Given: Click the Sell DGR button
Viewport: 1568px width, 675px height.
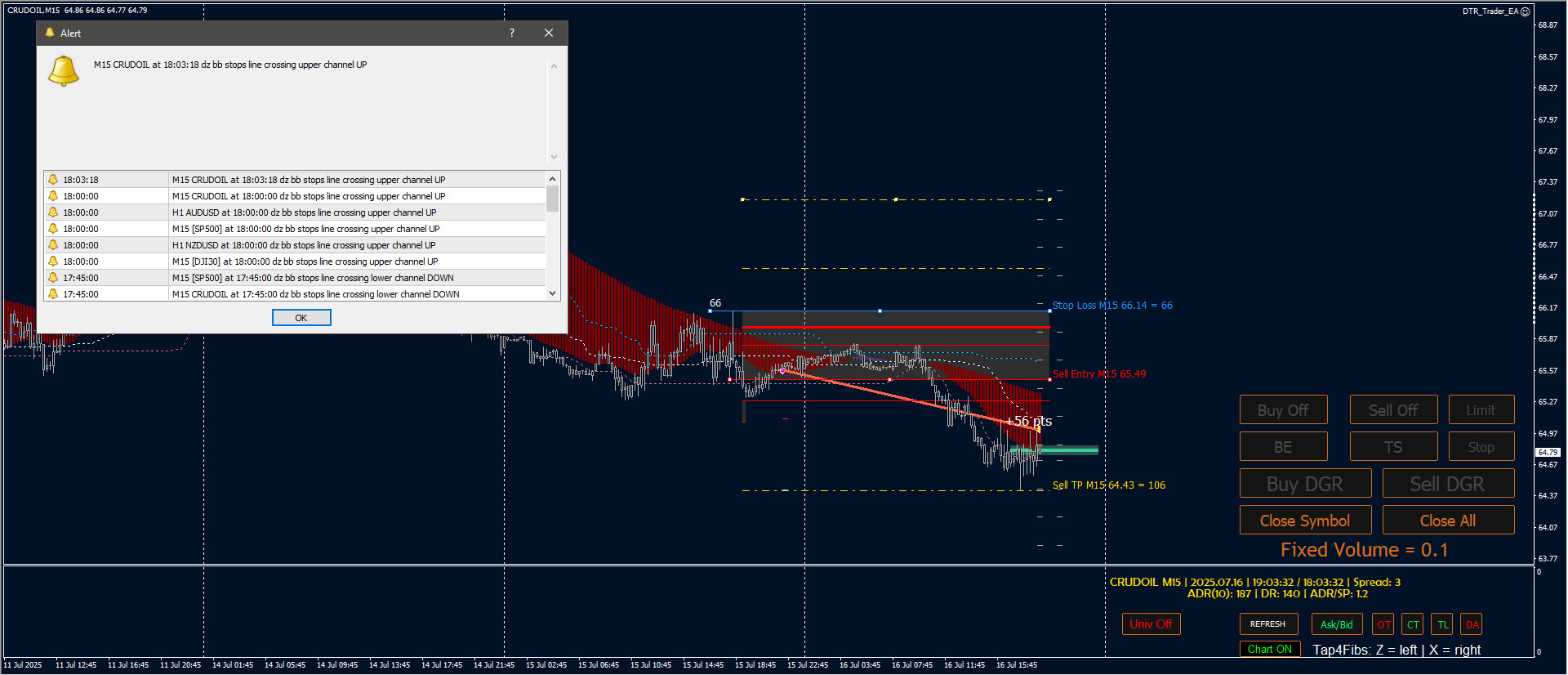Looking at the screenshot, I should [x=1448, y=484].
